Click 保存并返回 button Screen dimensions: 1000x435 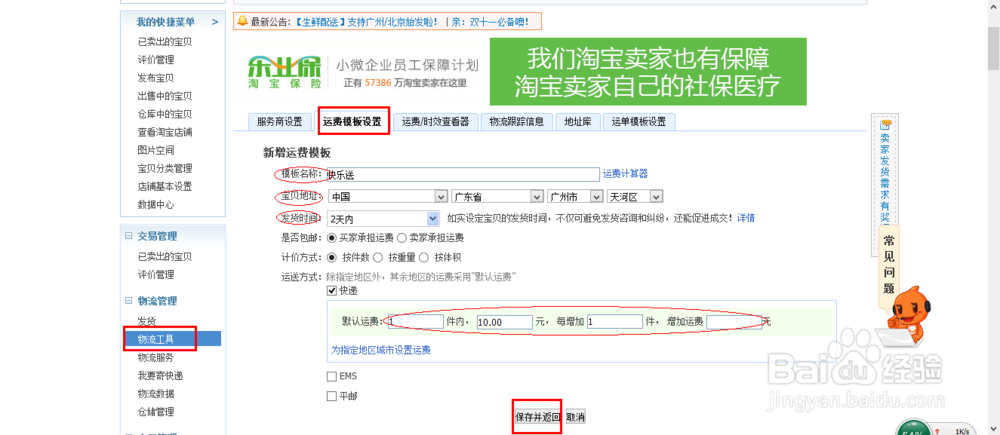pyautogui.click(x=538, y=417)
